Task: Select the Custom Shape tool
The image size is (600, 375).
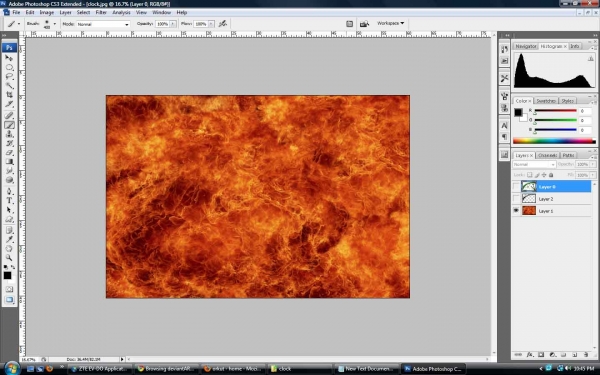Action: [x=9, y=219]
